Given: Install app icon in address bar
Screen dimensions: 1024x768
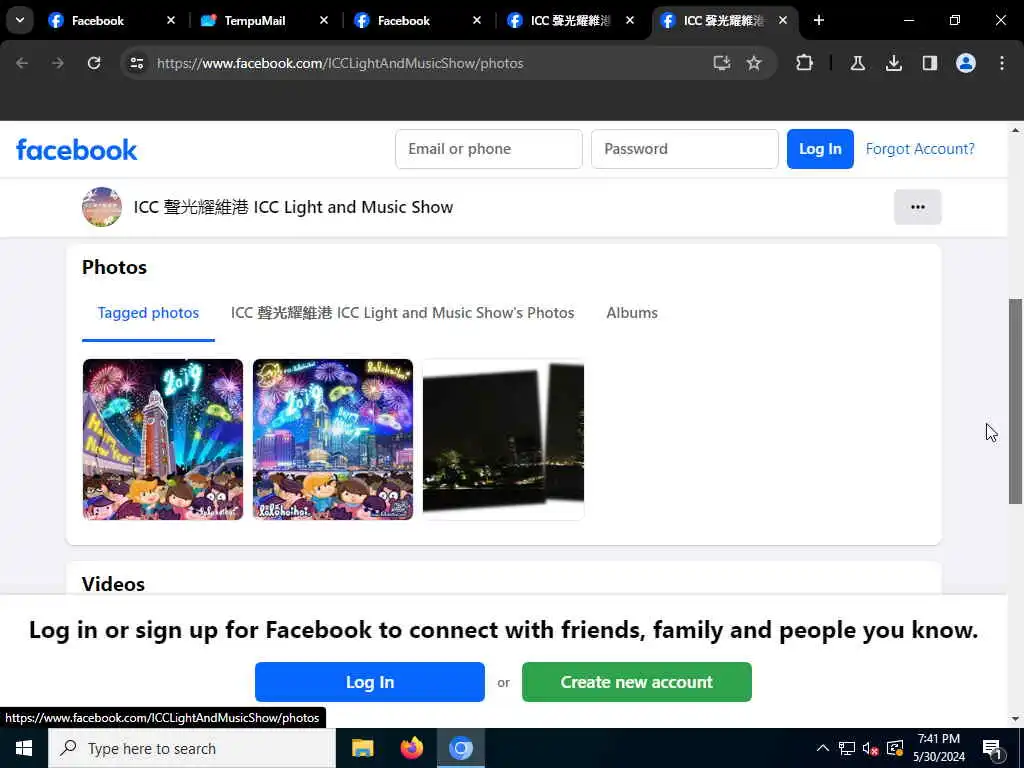Looking at the screenshot, I should [722, 63].
